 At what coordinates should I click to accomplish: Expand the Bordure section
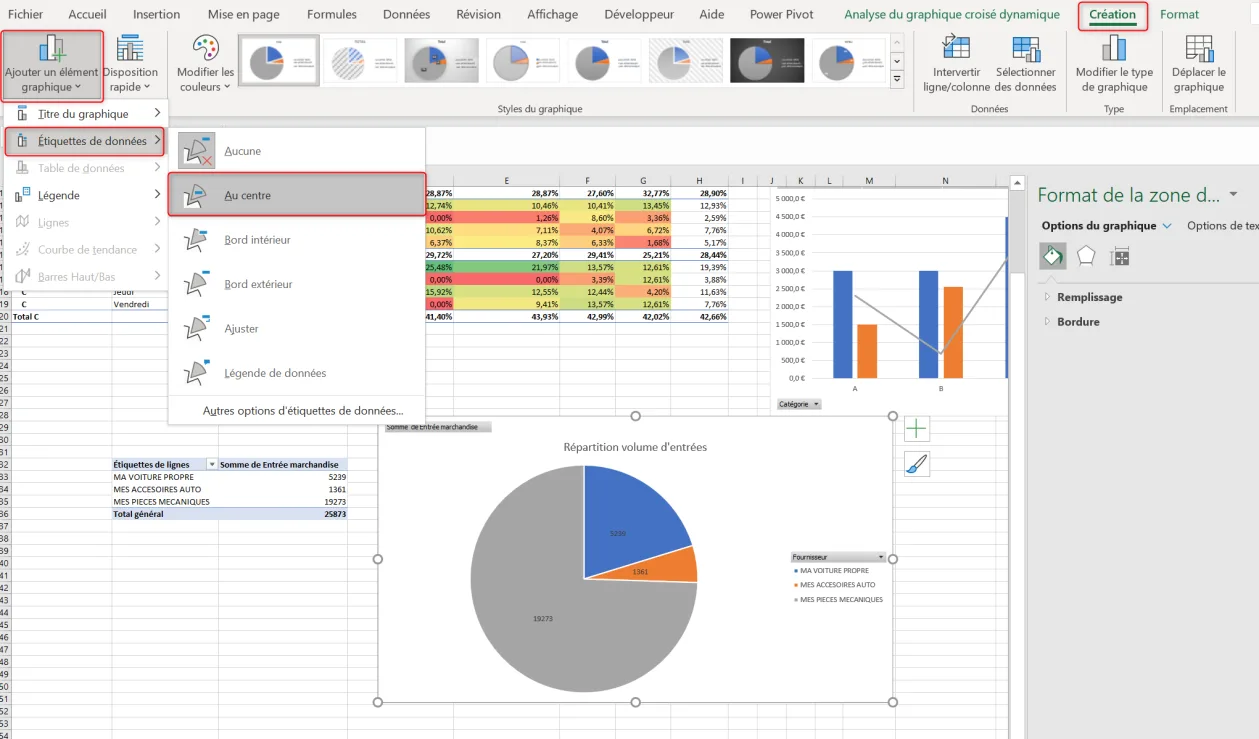coord(1078,322)
